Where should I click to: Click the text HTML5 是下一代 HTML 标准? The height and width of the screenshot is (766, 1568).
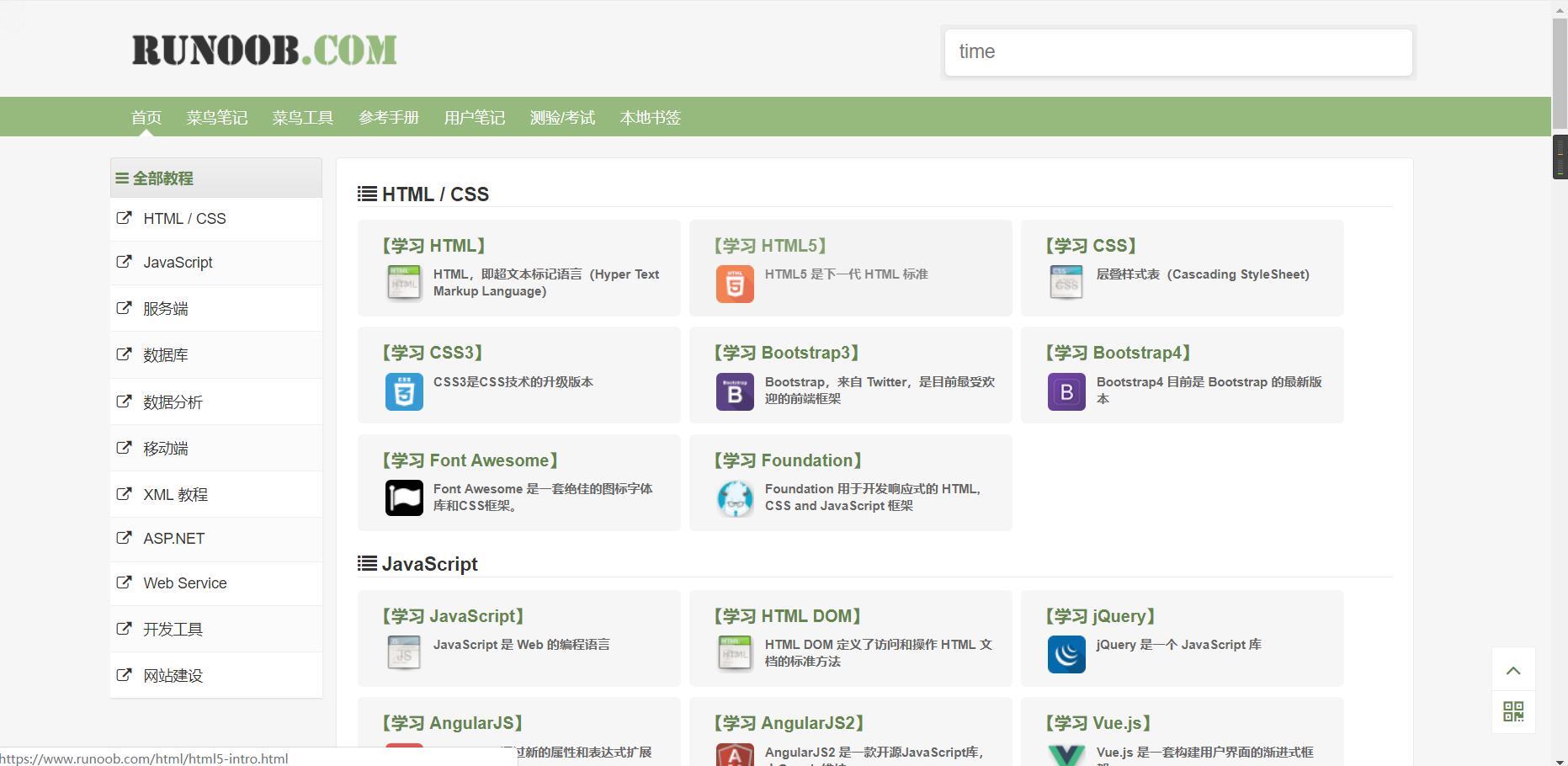pyautogui.click(x=847, y=274)
